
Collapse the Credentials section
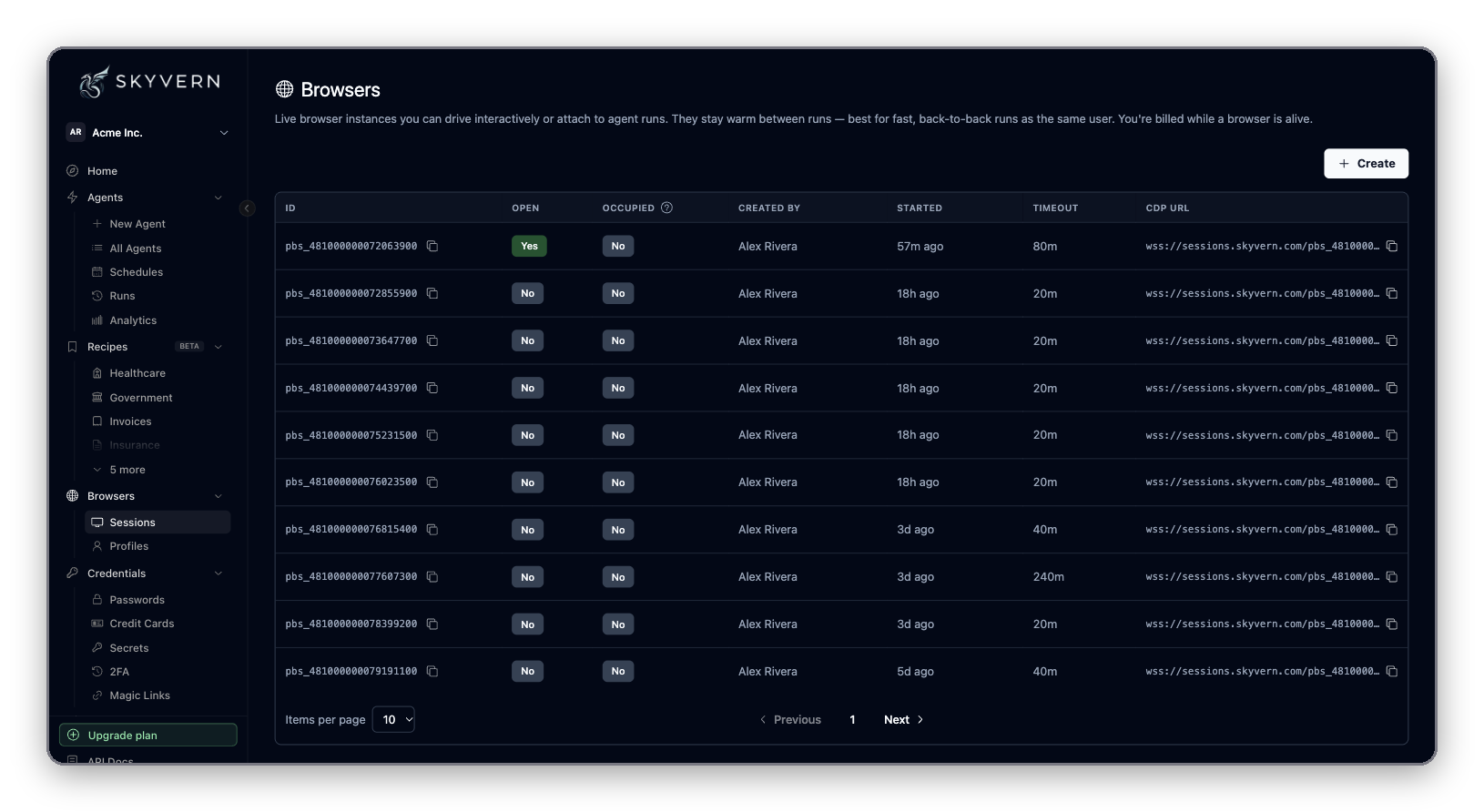pos(218,573)
